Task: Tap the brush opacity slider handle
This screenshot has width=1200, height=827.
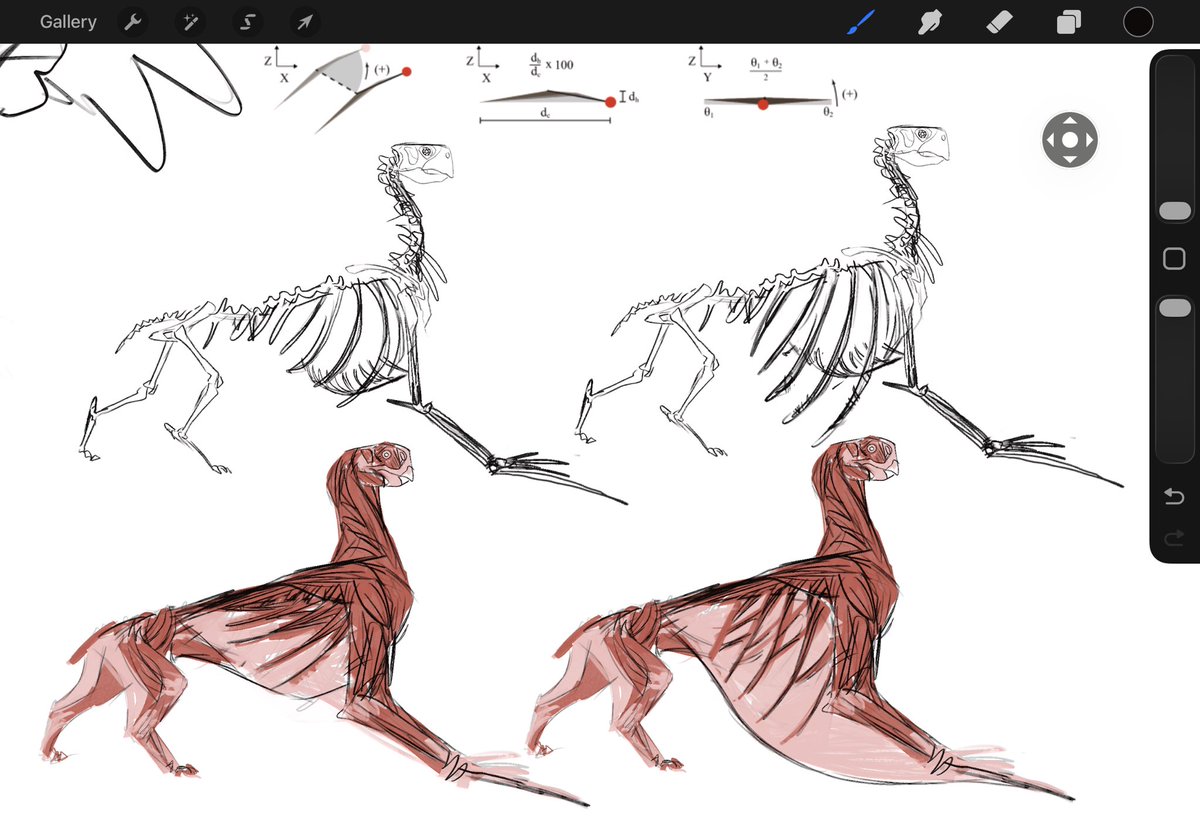Action: pos(1174,308)
